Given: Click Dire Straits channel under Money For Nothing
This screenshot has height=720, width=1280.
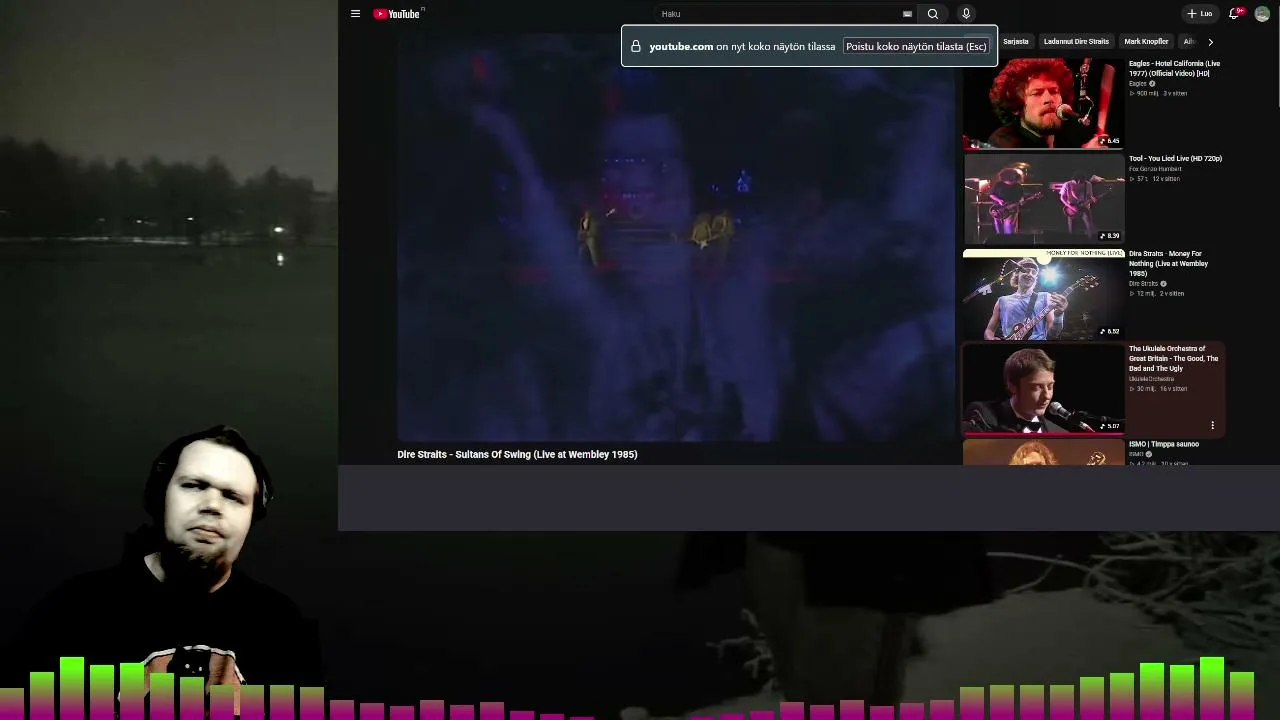Looking at the screenshot, I should [x=1143, y=284].
